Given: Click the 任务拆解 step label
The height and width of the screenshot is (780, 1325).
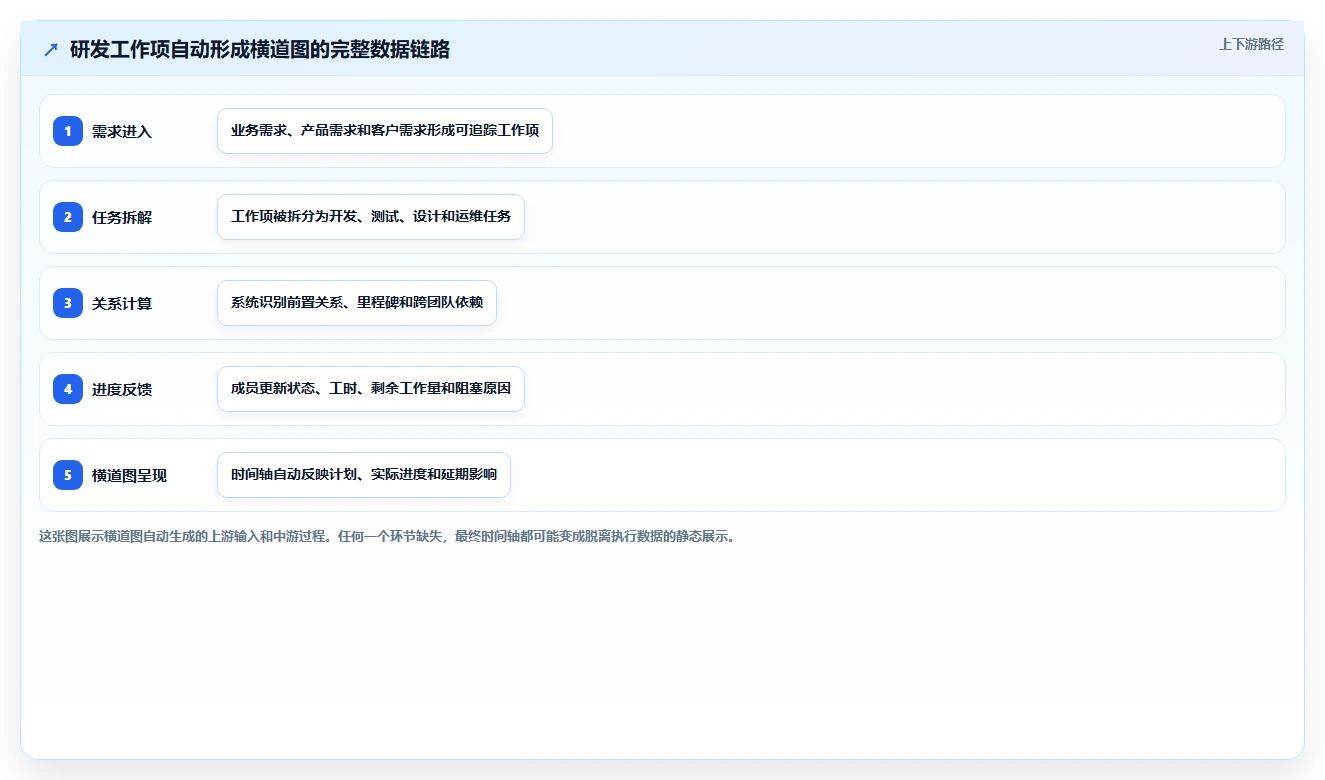Looking at the screenshot, I should click(x=122, y=217).
